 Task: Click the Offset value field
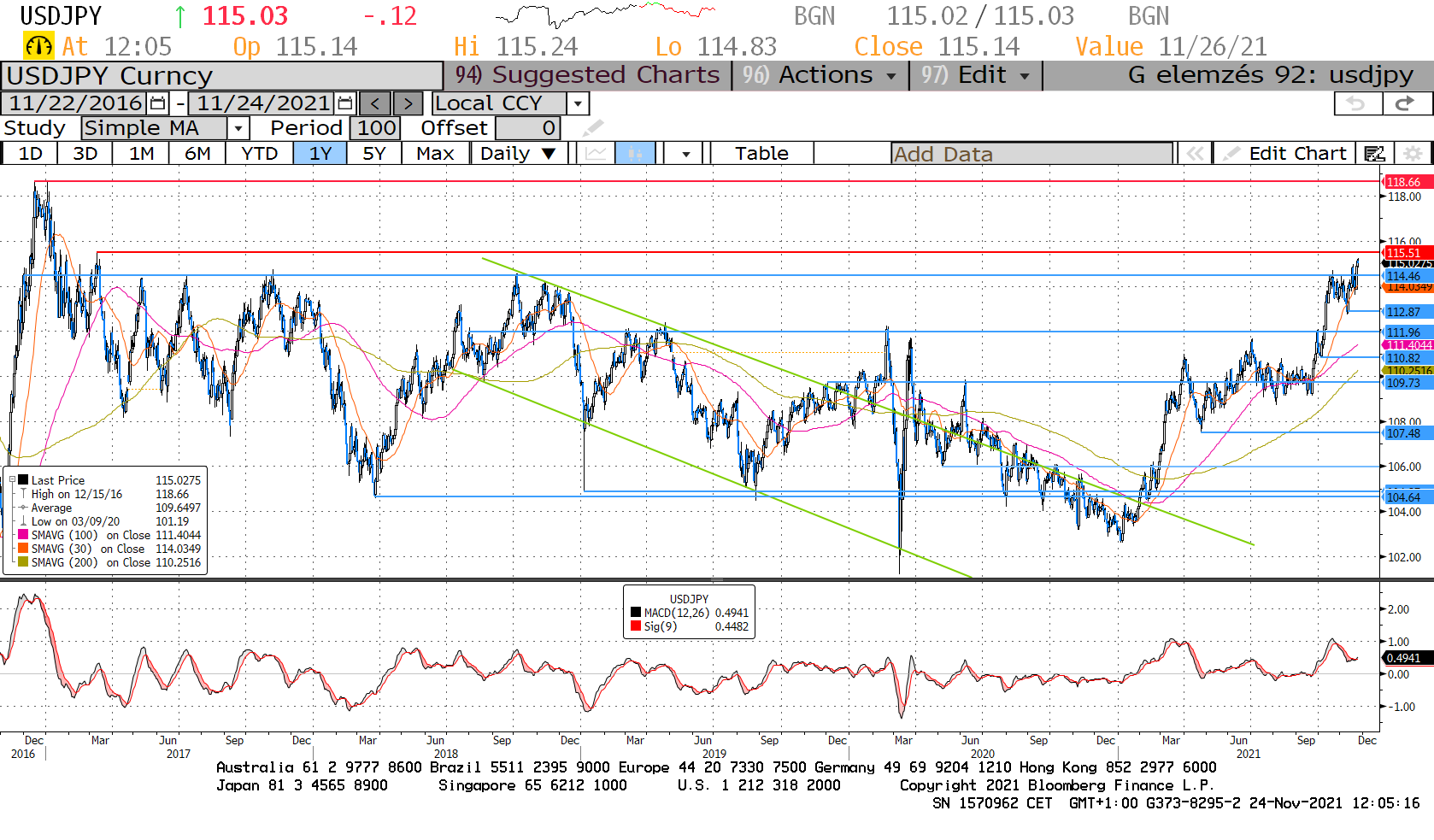[528, 128]
